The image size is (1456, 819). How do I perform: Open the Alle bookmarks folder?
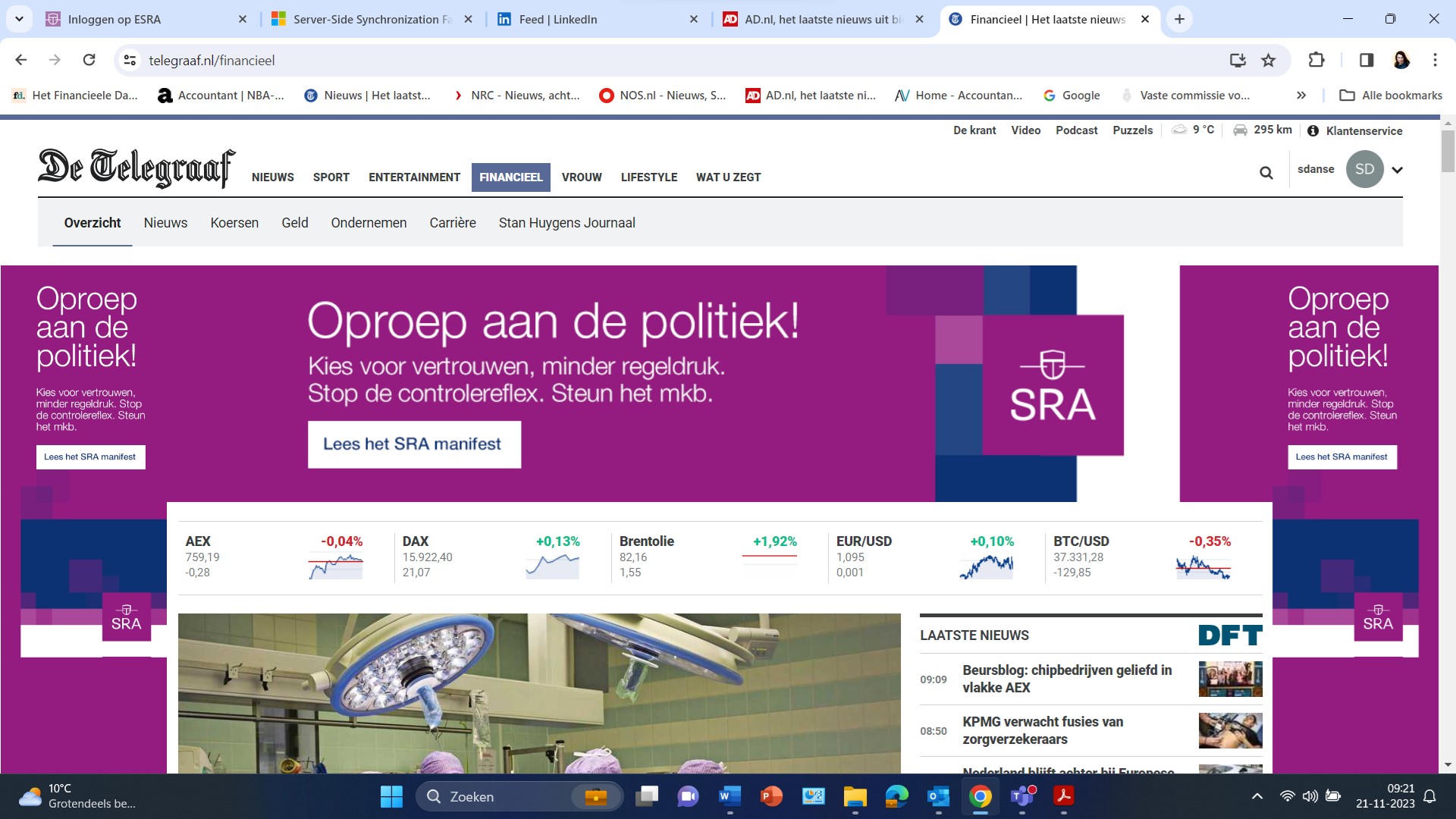coord(1391,96)
